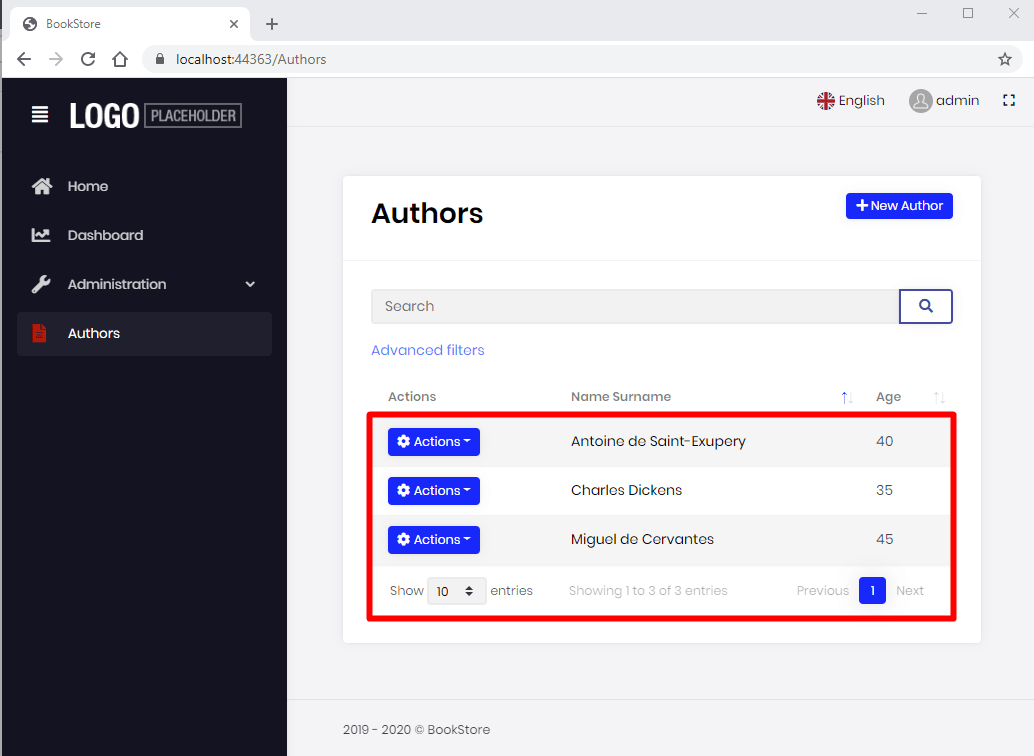Close the BookStore browser tab
The width and height of the screenshot is (1034, 756).
tap(233, 24)
